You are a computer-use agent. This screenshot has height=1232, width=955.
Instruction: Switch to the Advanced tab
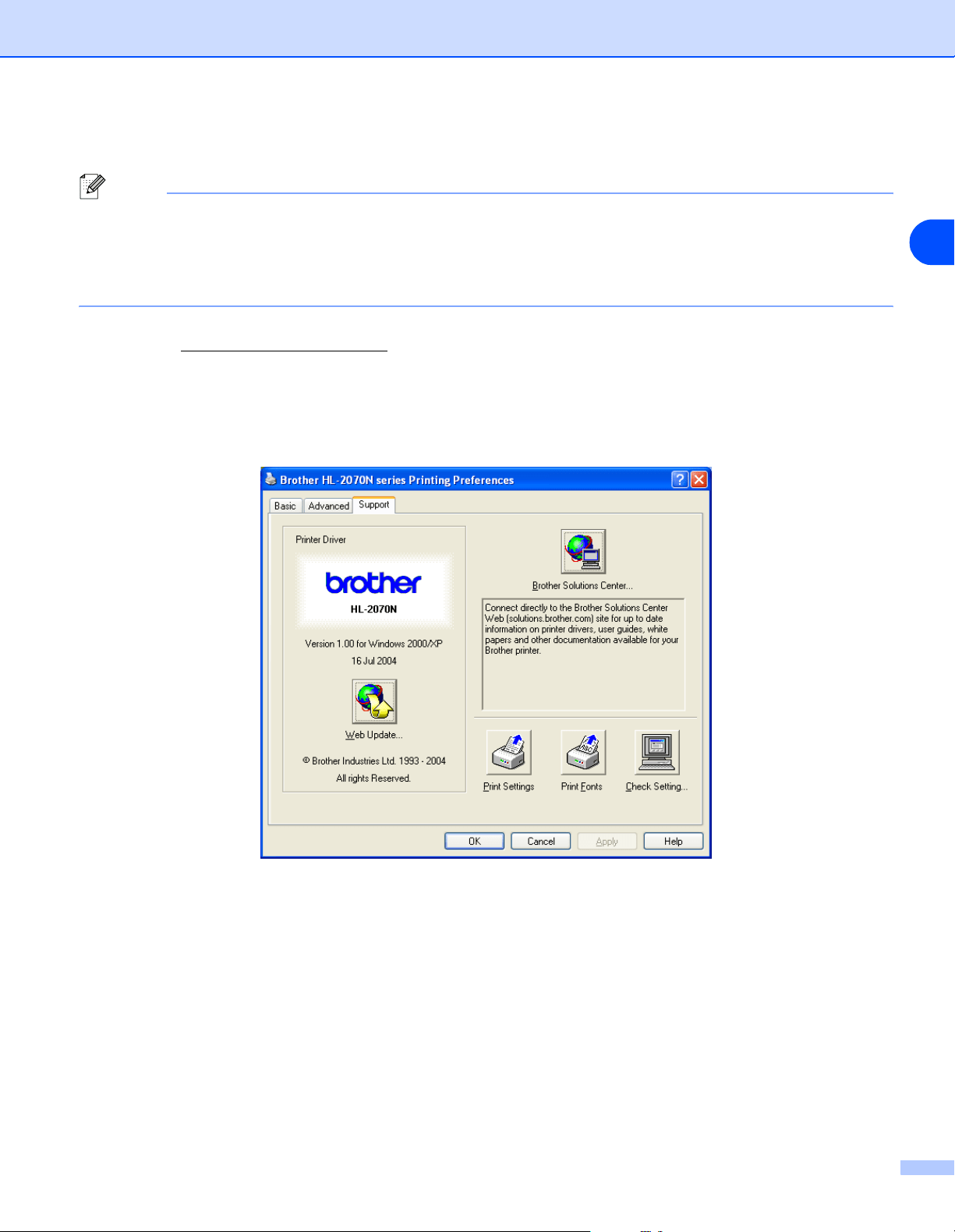tap(328, 506)
